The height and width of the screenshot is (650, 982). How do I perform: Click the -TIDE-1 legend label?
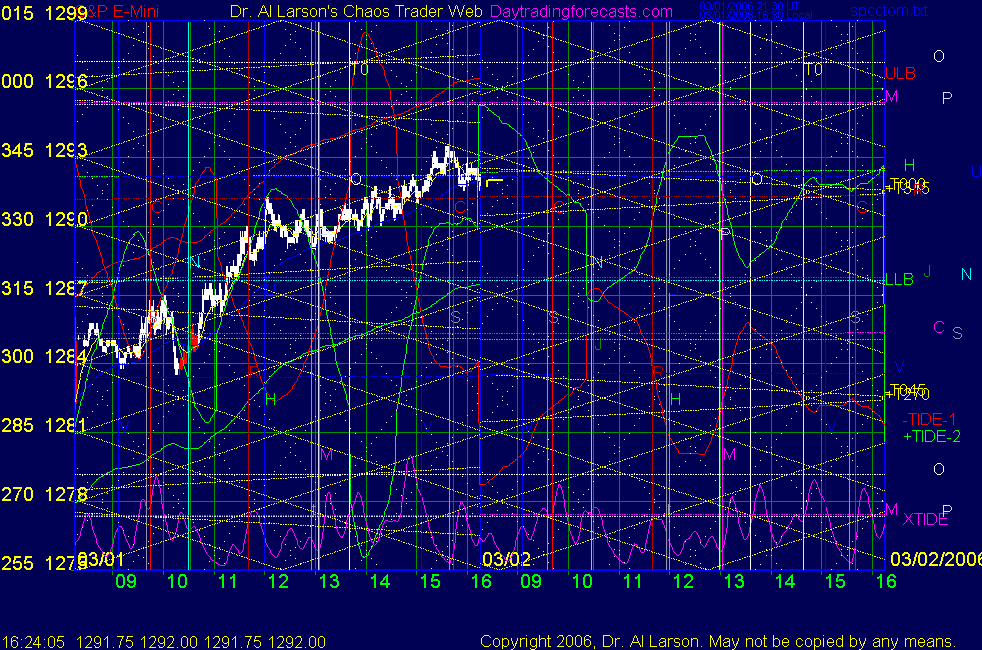(x=929, y=419)
